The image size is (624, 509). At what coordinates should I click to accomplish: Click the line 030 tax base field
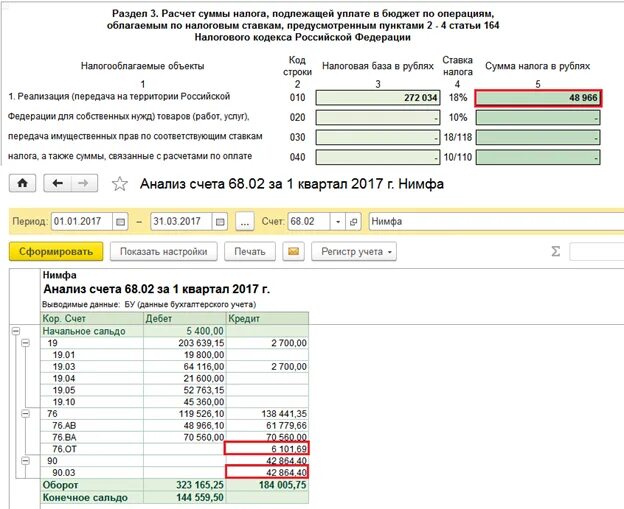coord(378,137)
